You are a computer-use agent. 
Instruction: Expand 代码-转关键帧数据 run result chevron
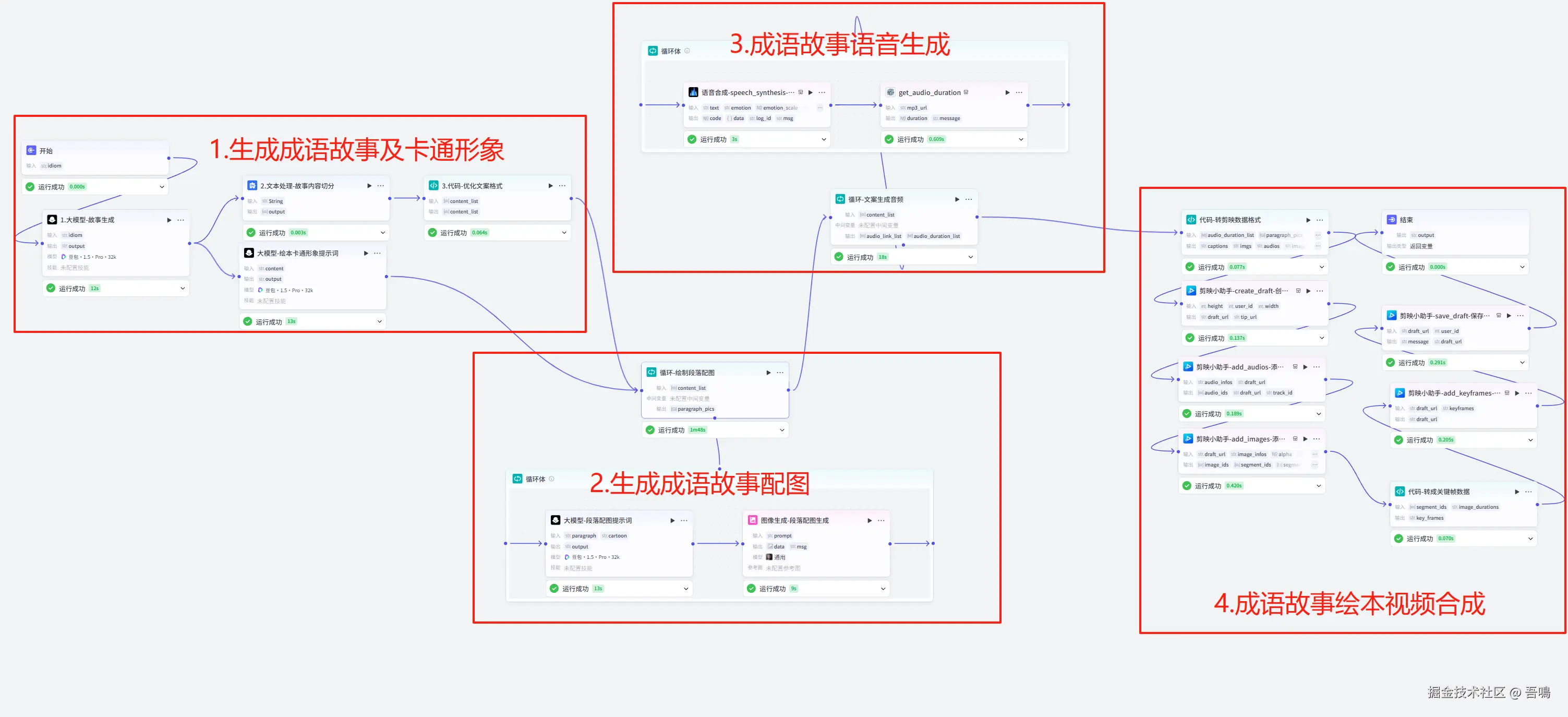[1530, 539]
